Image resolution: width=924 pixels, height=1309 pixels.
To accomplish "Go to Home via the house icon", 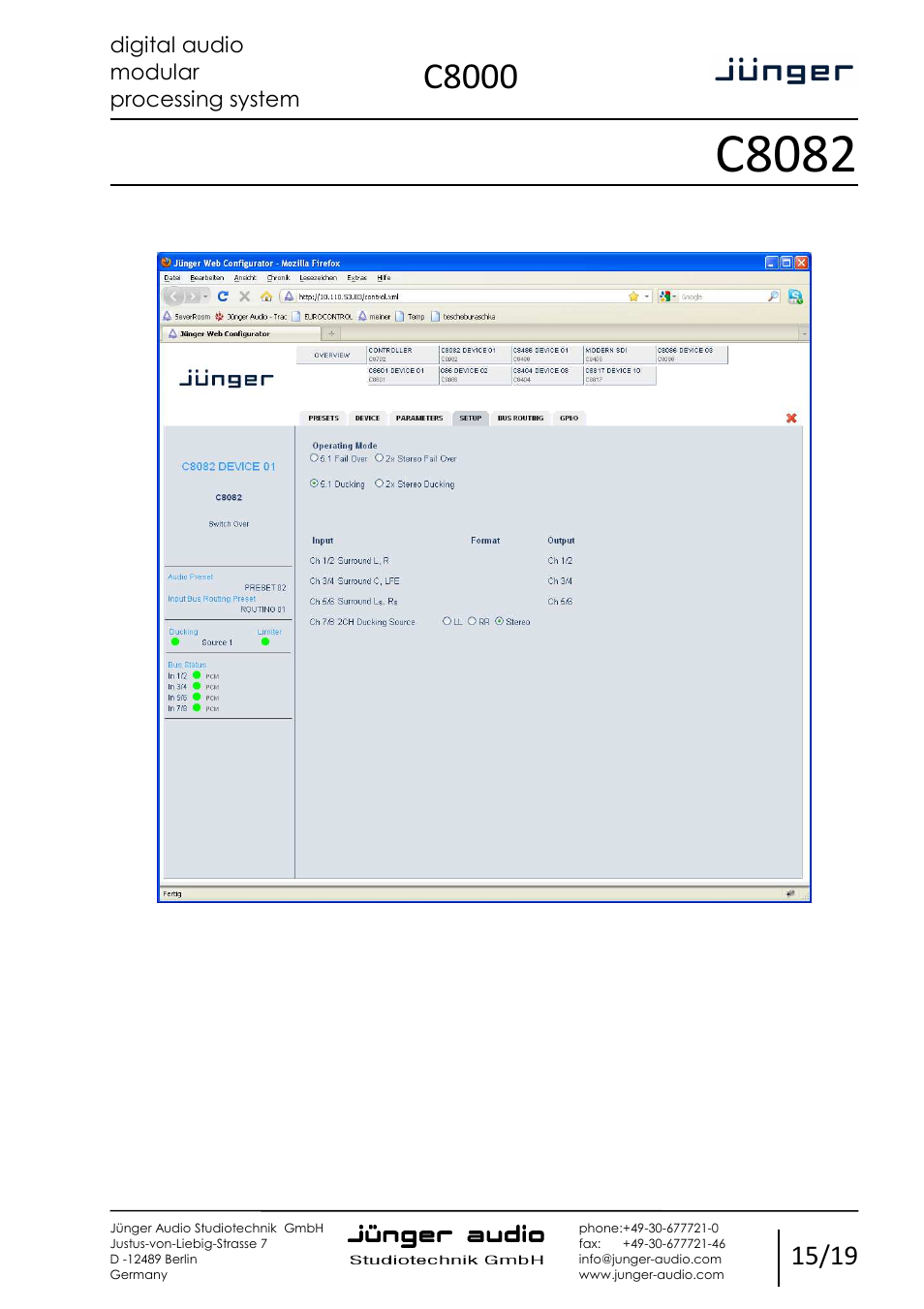I will click(x=266, y=296).
